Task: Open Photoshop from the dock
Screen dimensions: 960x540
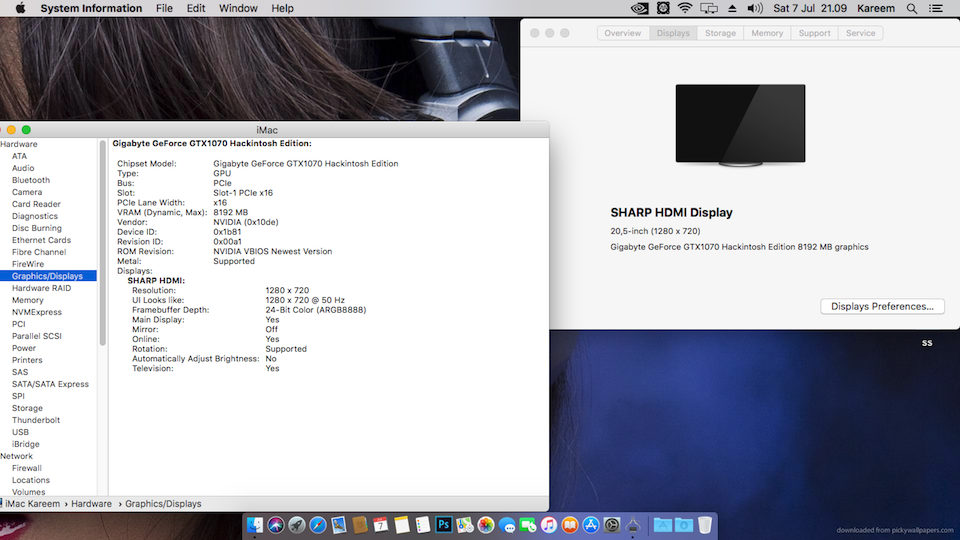Action: 444,525
